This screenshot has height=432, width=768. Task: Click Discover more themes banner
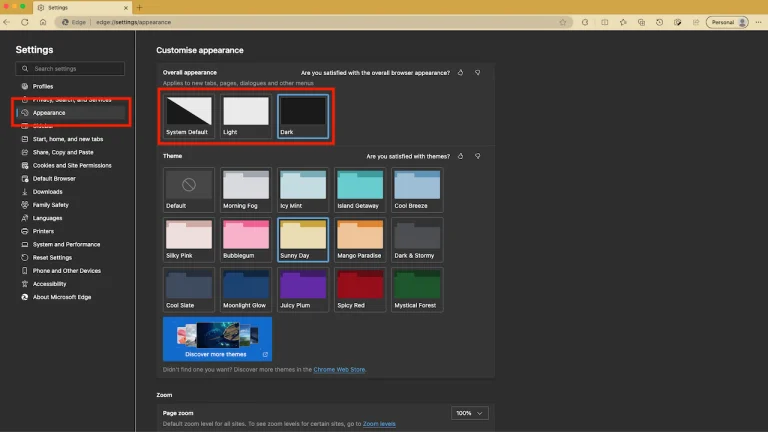[x=217, y=339]
